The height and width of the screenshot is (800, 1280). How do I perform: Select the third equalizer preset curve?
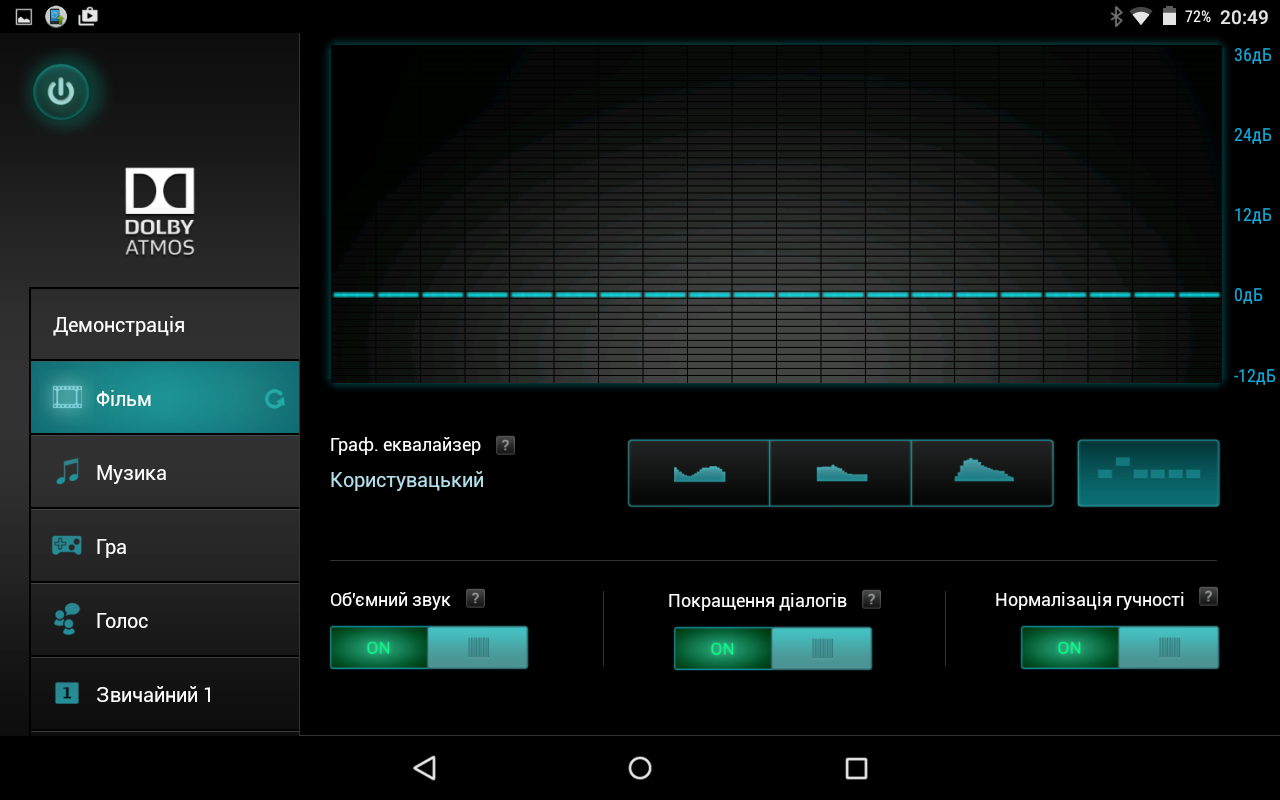982,473
